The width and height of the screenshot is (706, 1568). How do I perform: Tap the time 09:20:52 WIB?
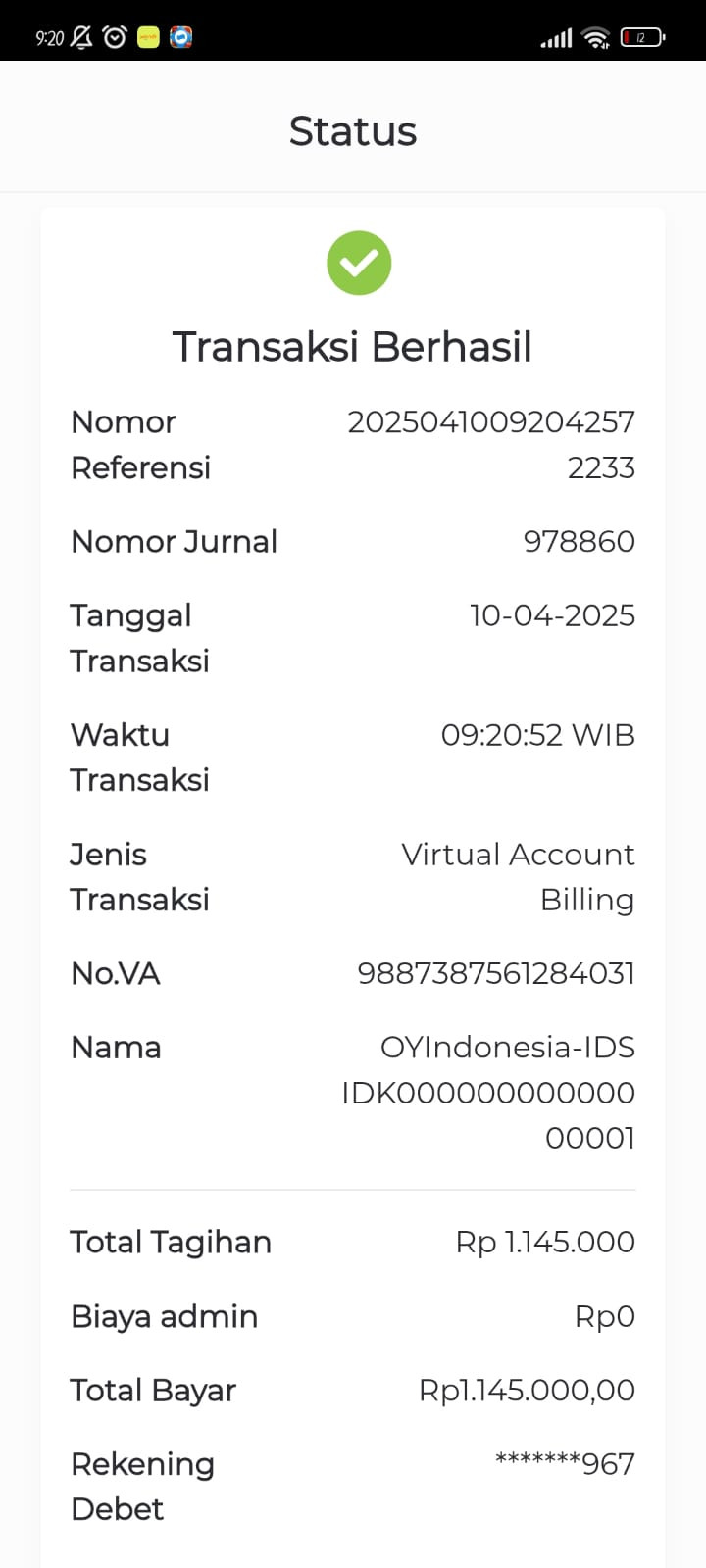pos(538,735)
